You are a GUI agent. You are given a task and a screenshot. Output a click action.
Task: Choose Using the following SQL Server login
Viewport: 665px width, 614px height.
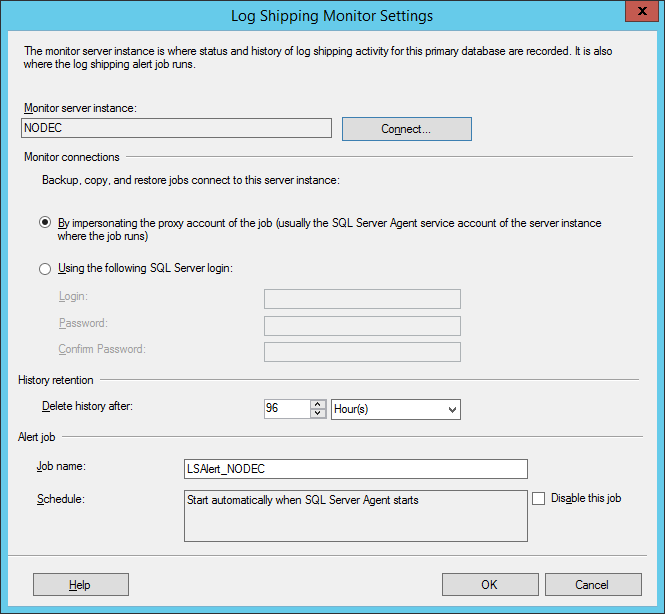[45, 269]
